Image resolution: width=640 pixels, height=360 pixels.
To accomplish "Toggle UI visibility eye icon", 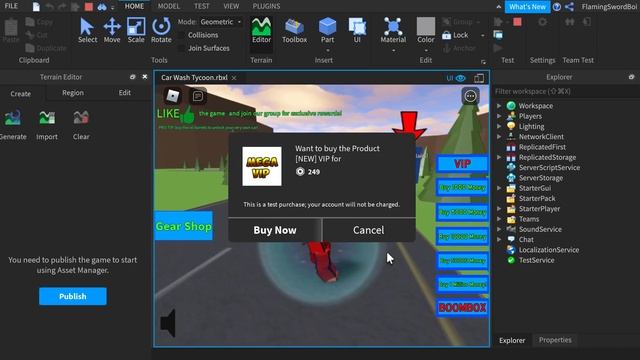I will pyautogui.click(x=460, y=78).
